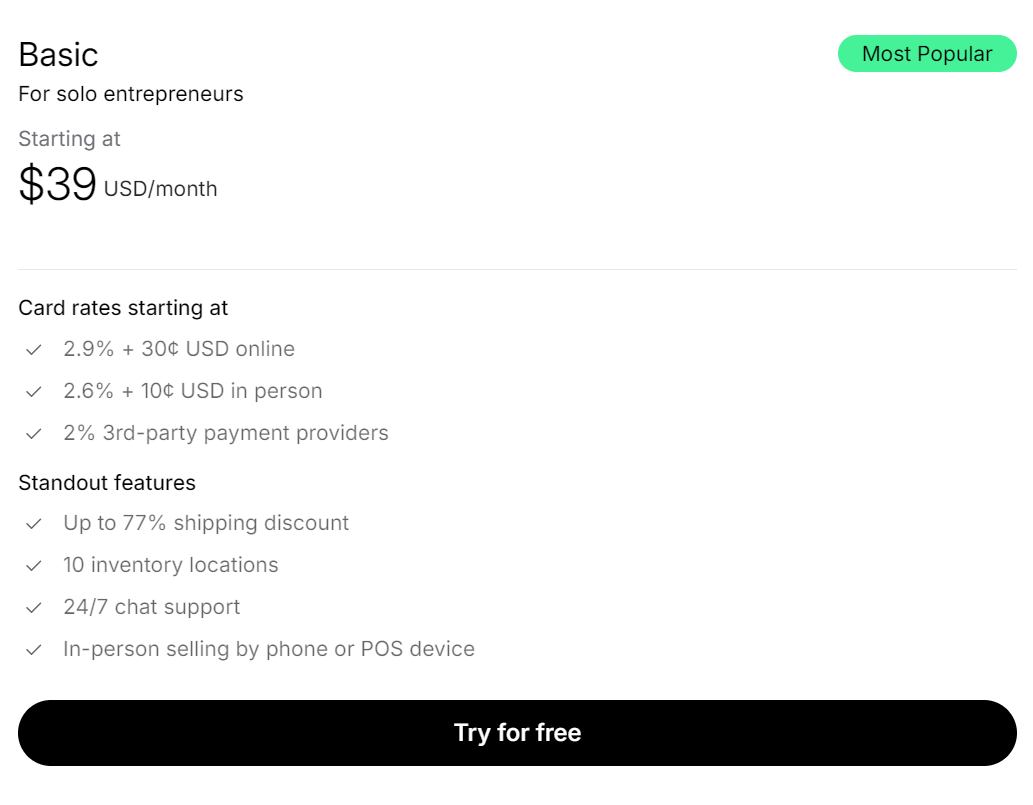1033x805 pixels.
Task: Click the Try for free button
Action: (x=516, y=733)
